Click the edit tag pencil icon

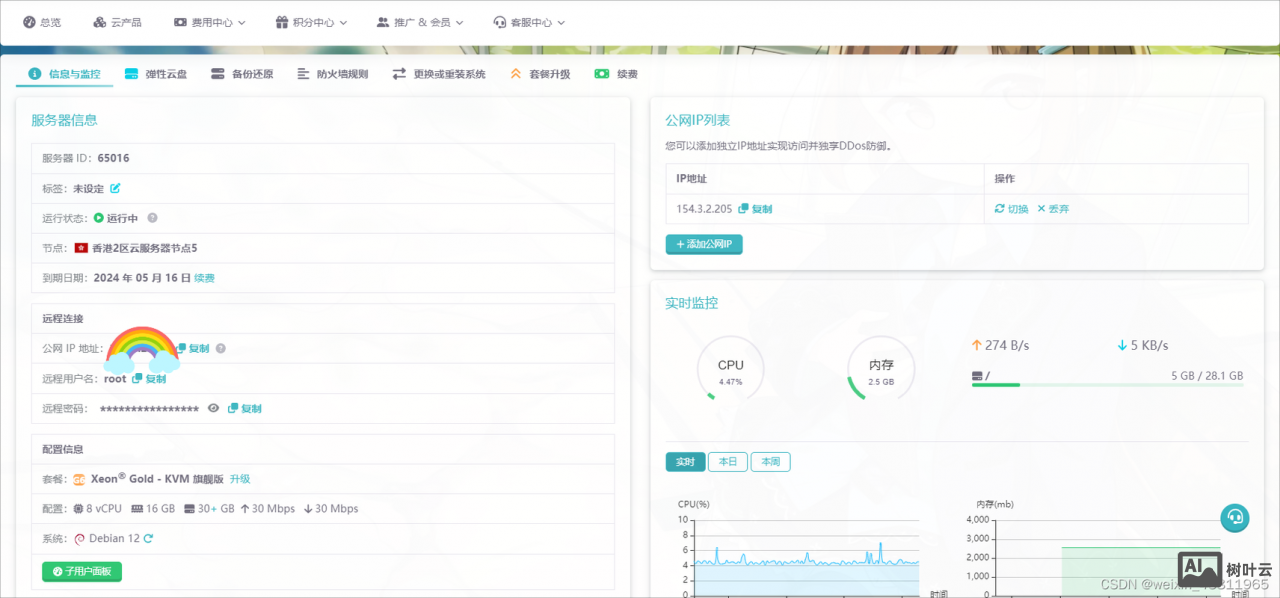[115, 188]
